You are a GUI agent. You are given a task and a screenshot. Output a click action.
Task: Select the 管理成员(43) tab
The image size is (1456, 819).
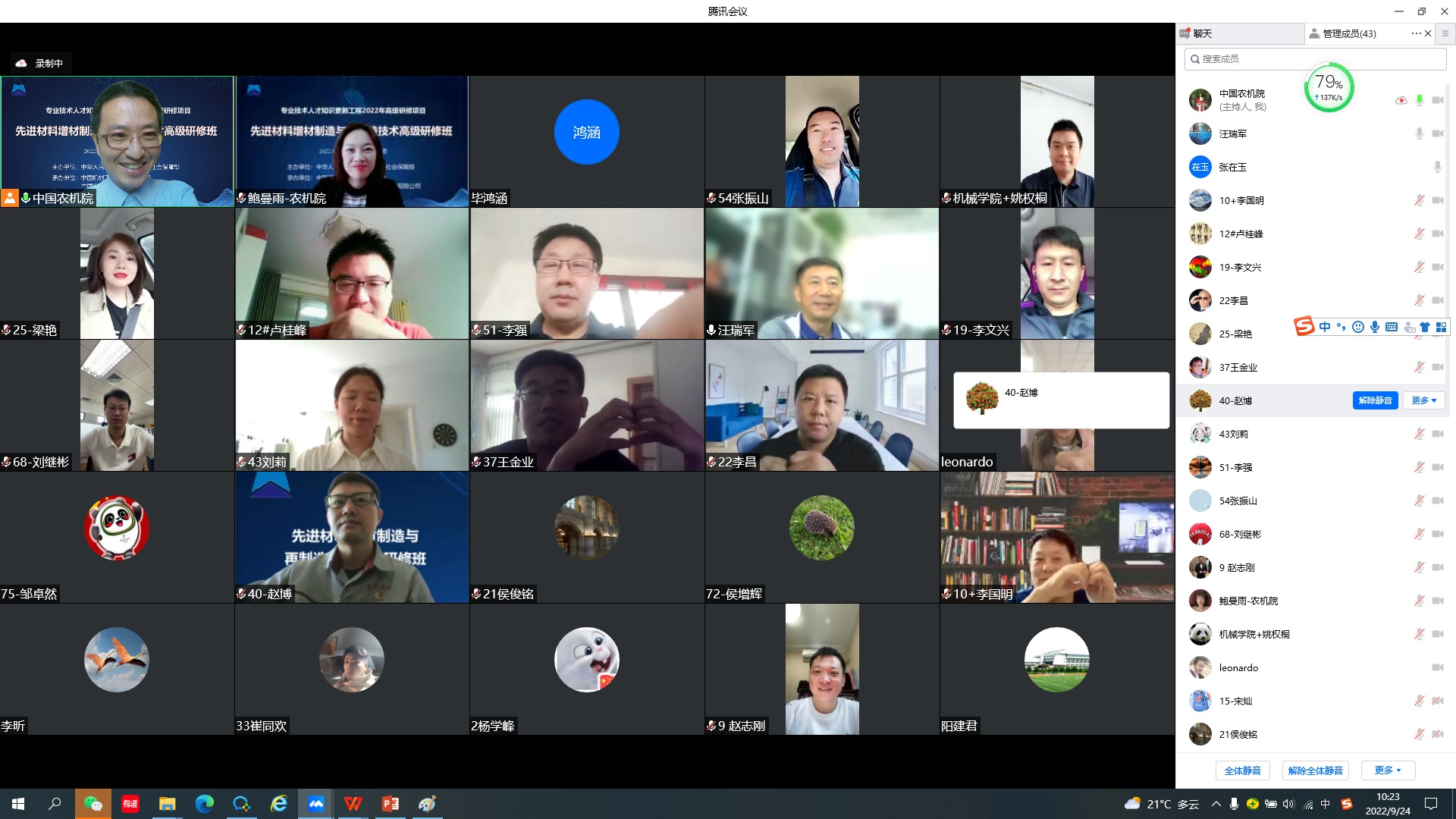click(1348, 33)
